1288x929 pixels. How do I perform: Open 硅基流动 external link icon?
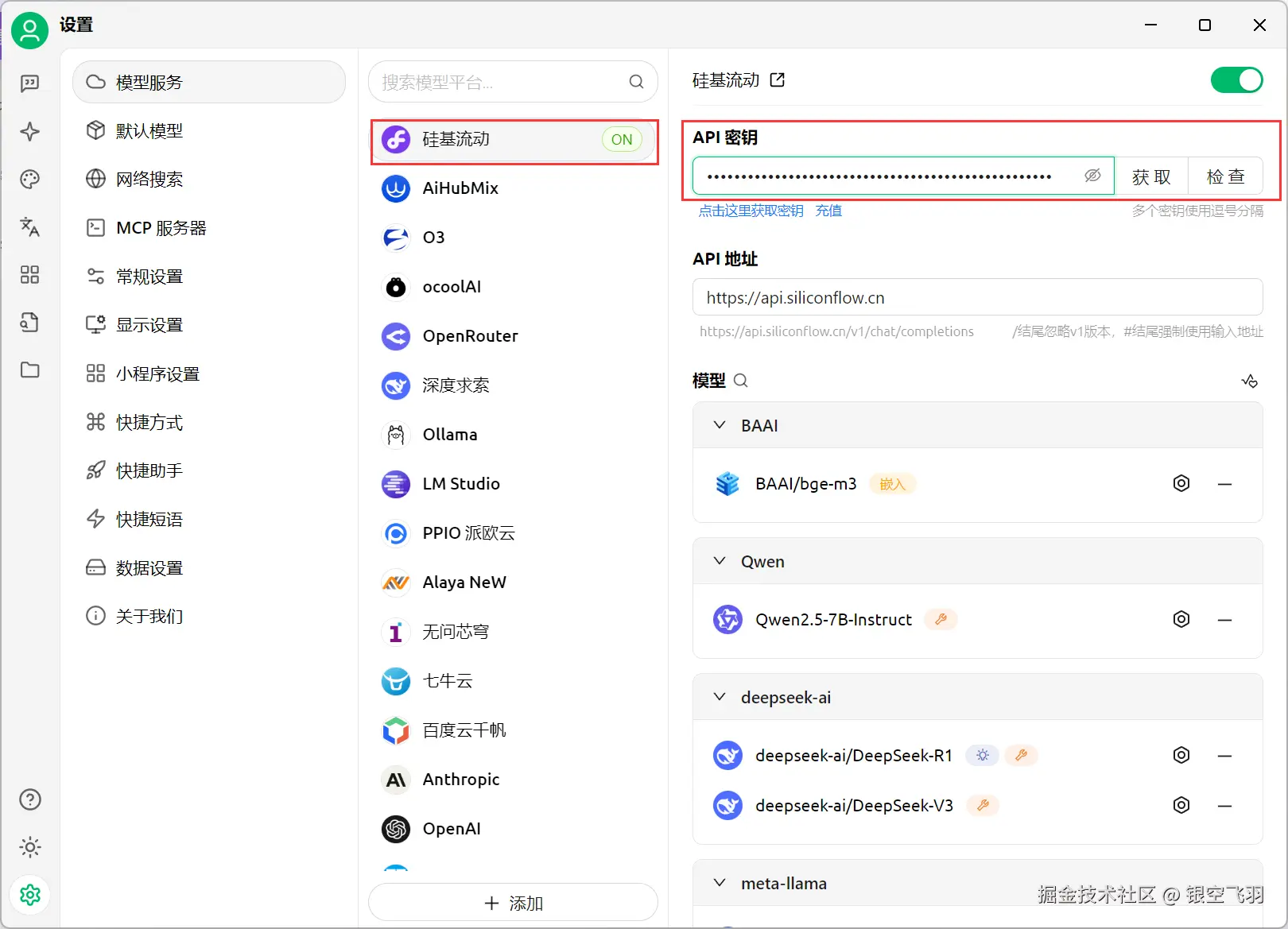point(778,79)
